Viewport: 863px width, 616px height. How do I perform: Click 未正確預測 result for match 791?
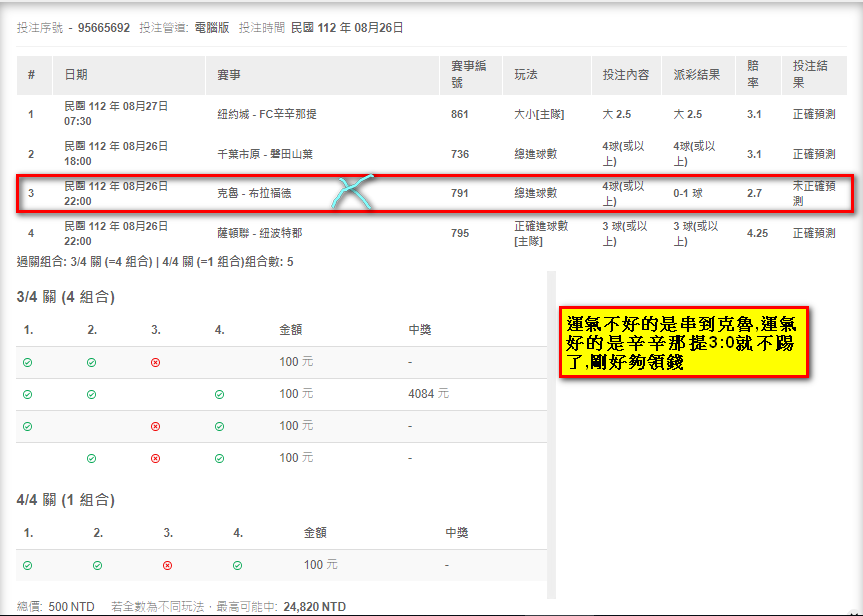(814, 194)
